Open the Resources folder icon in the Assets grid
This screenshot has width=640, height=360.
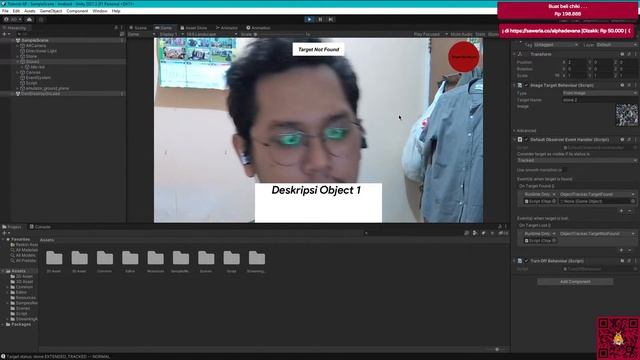[156, 258]
